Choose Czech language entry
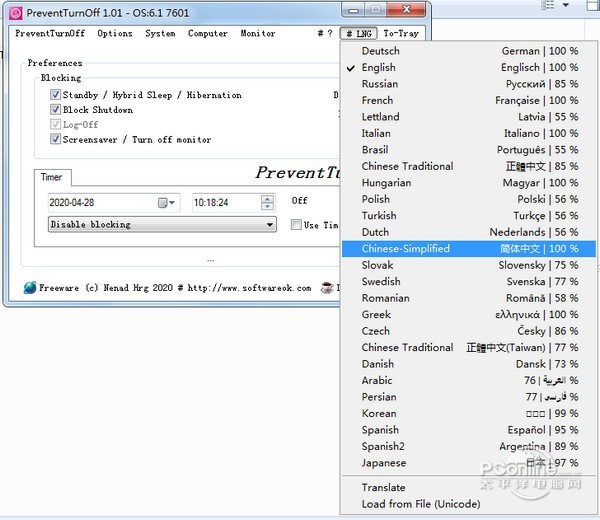This screenshot has width=600, height=520. [x=469, y=331]
